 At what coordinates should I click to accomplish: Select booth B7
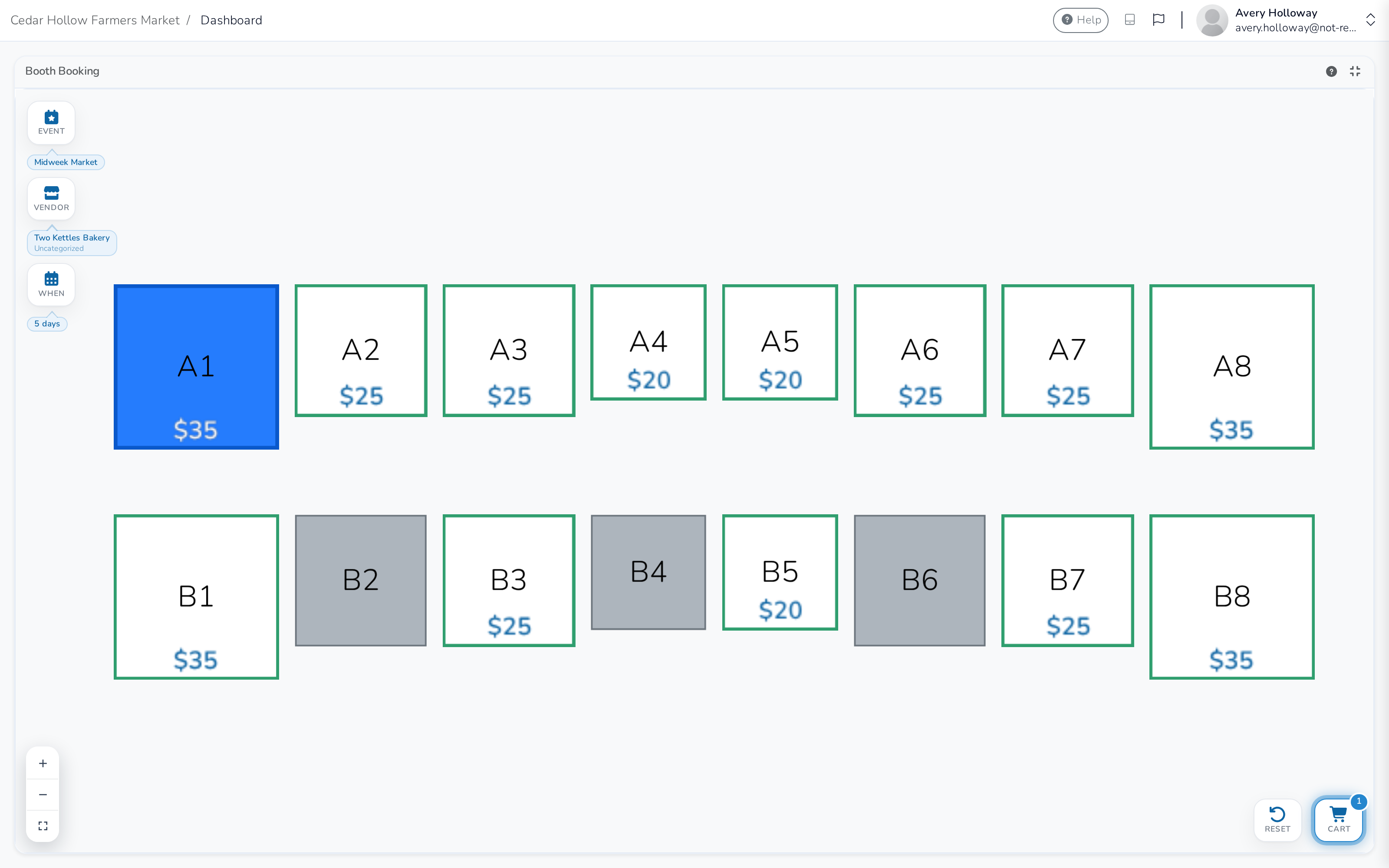point(1068,580)
